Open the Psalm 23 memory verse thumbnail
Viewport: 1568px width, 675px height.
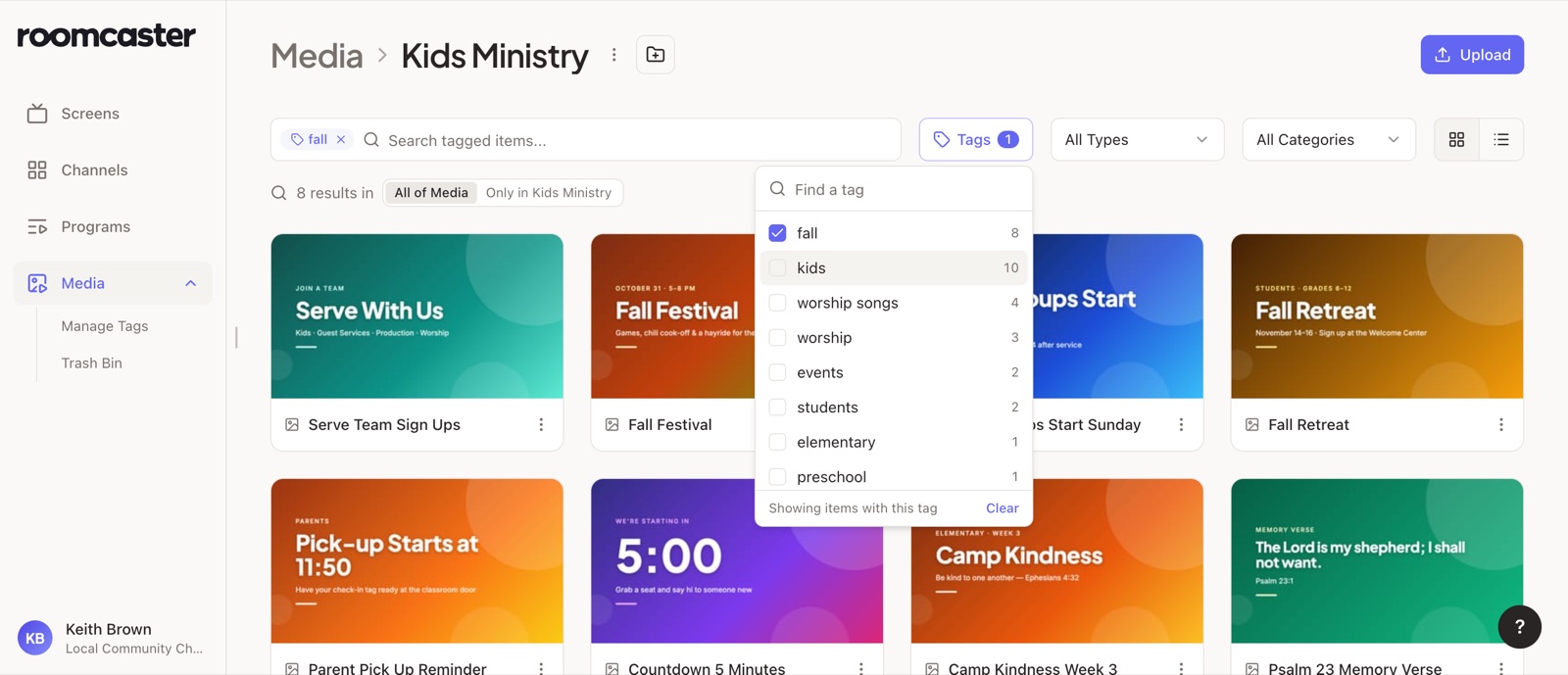[x=1377, y=561]
